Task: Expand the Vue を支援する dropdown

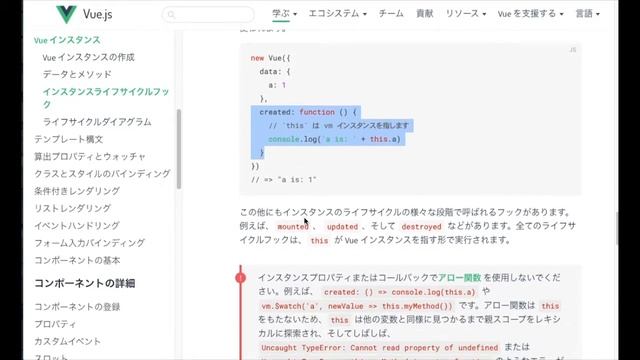Action: coord(530,13)
